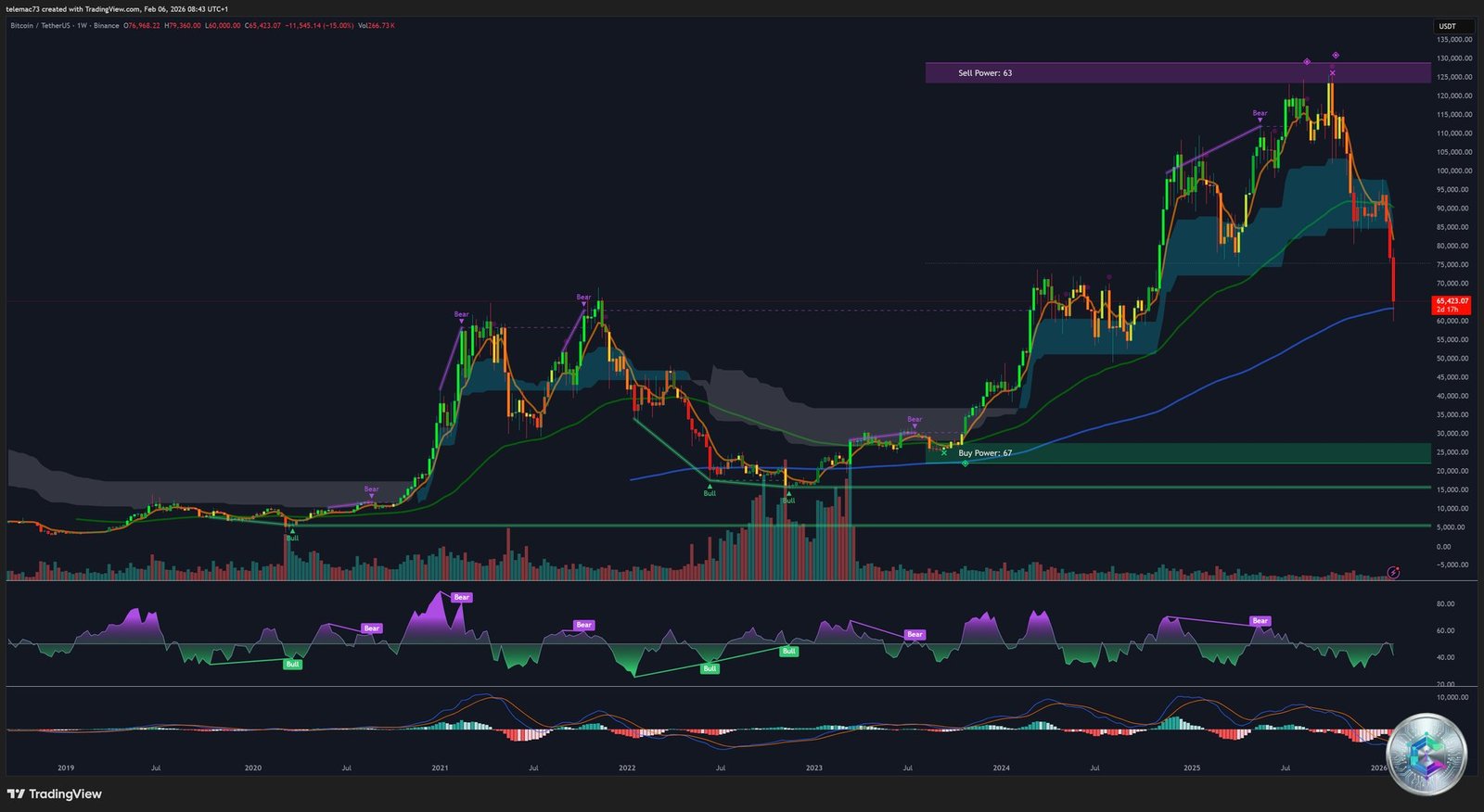
Task: Click the silver coin logo badge
Action: pos(1426,755)
